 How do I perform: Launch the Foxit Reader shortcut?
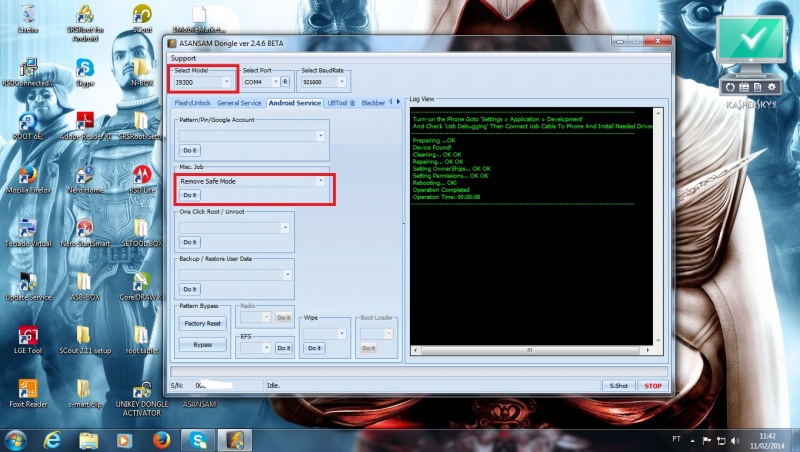pos(28,394)
